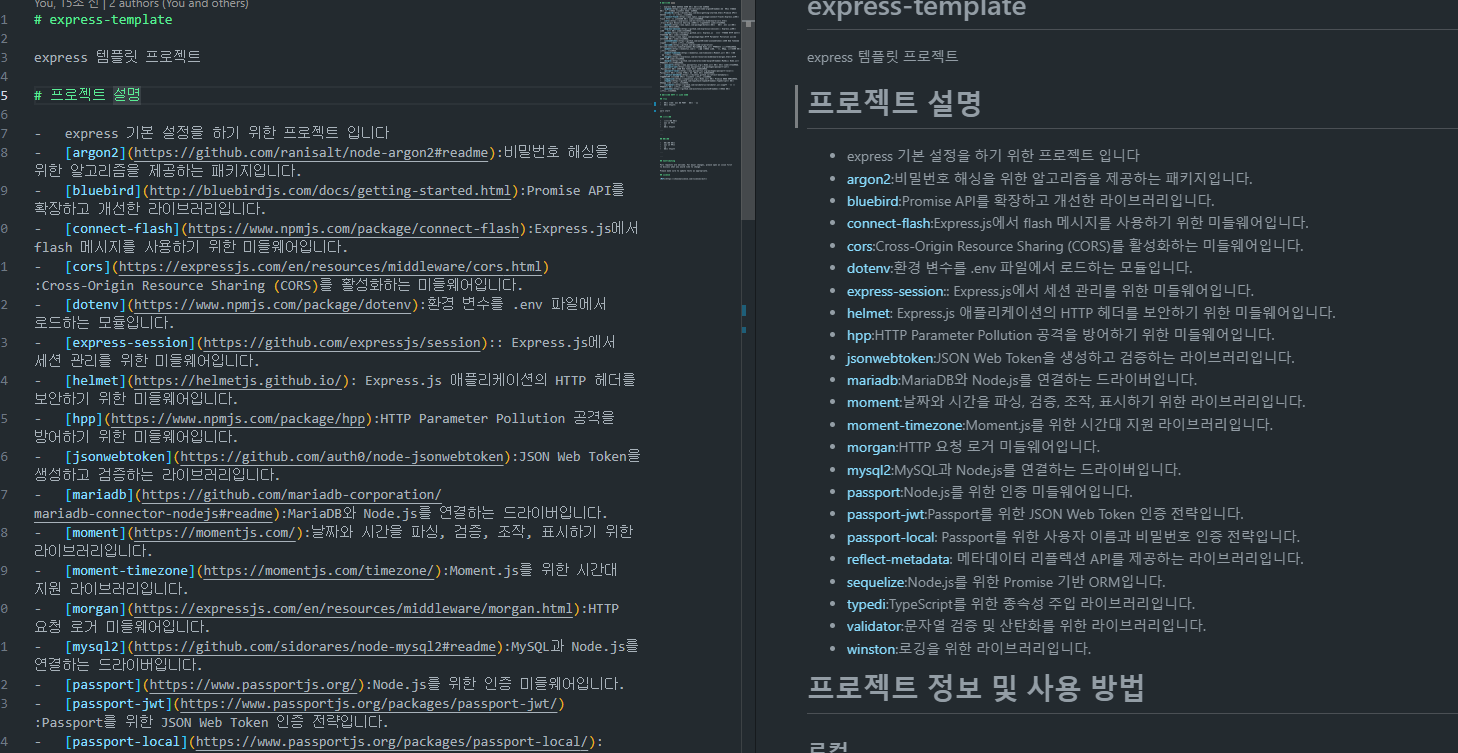Screen dimensions: 1458x753
Task: Click the passportjs.org/packages/passport-jwt URL in the editor
Action: coord(369,703)
